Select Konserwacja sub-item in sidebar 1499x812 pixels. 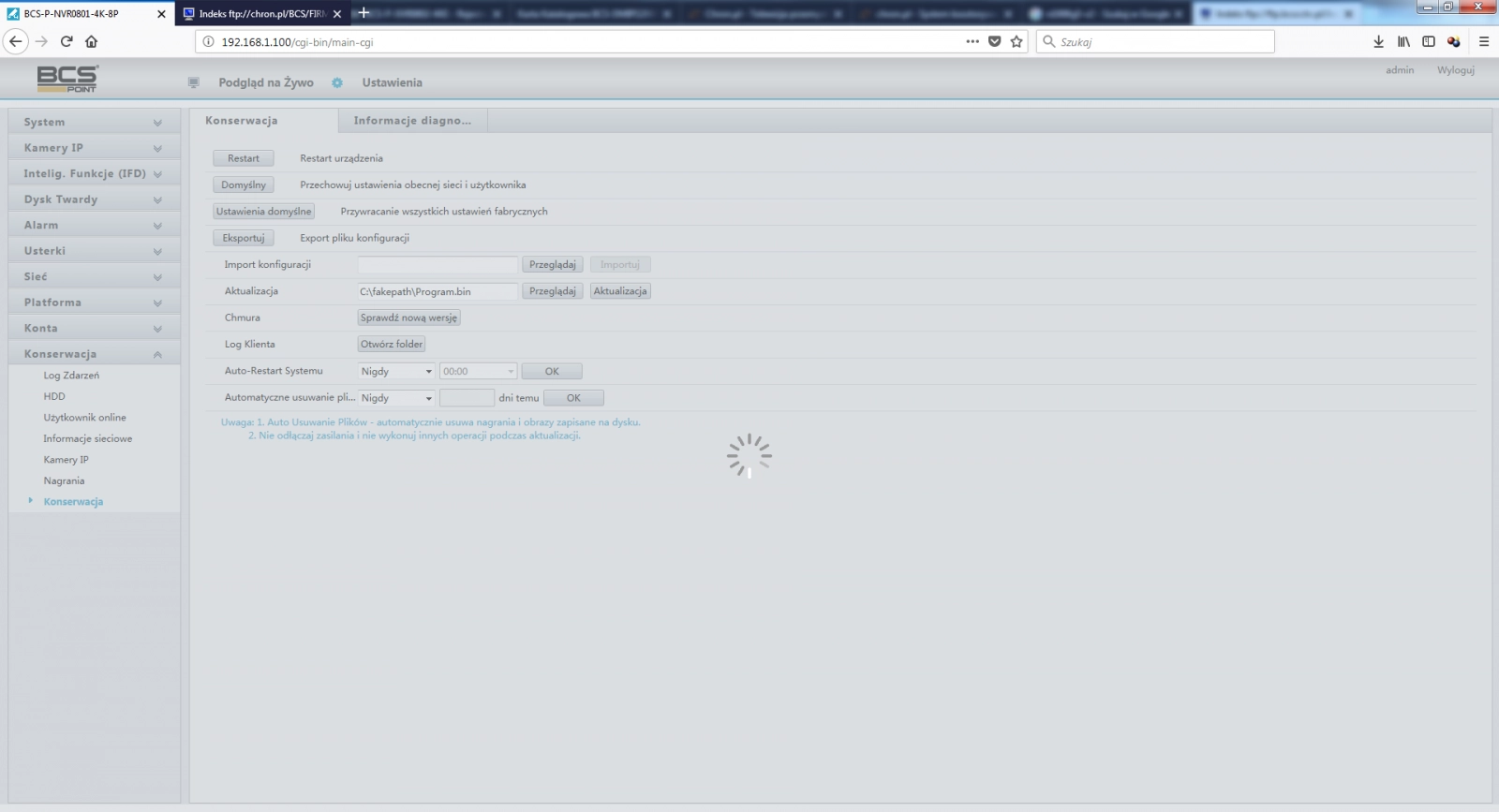[x=73, y=502]
